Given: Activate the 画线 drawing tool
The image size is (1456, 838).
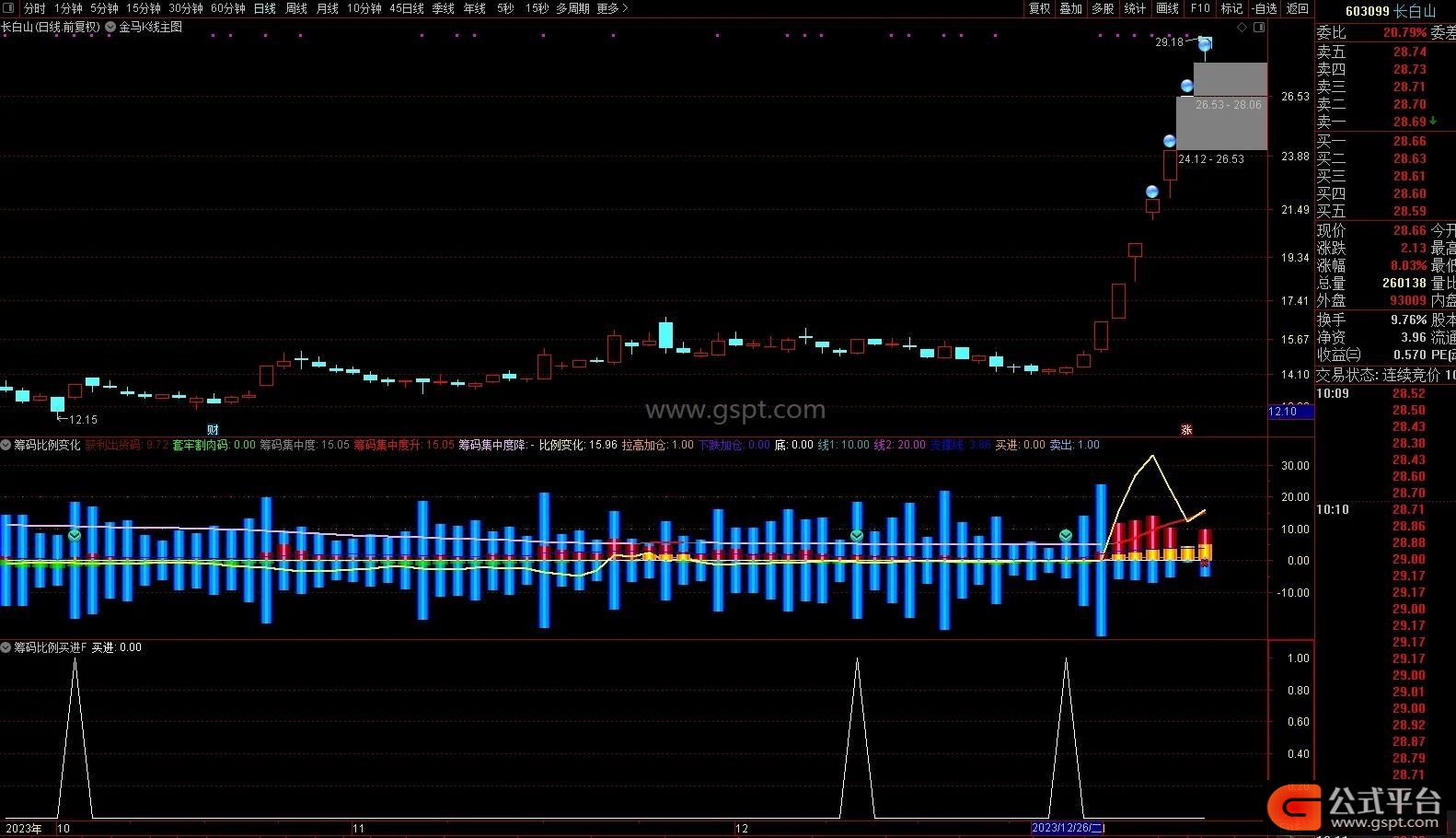Looking at the screenshot, I should tap(1167, 8).
